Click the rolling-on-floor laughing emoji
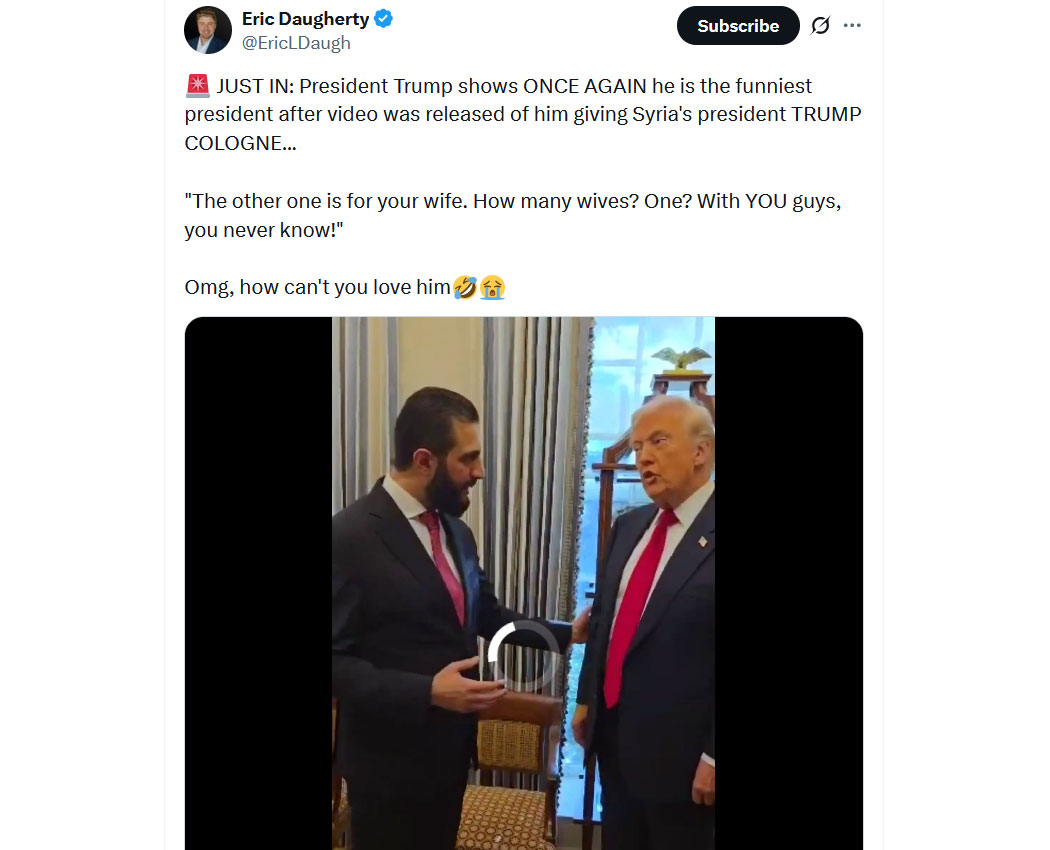 coord(465,287)
